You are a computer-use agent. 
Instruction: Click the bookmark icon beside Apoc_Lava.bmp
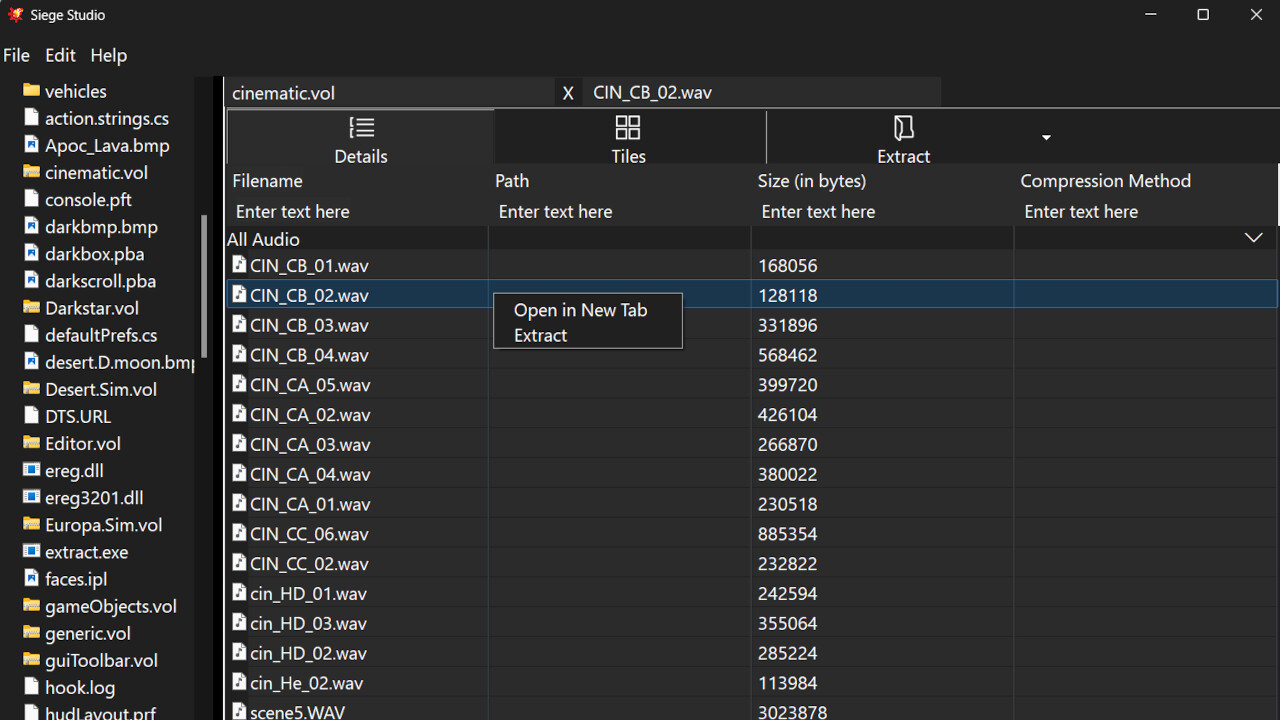point(29,145)
